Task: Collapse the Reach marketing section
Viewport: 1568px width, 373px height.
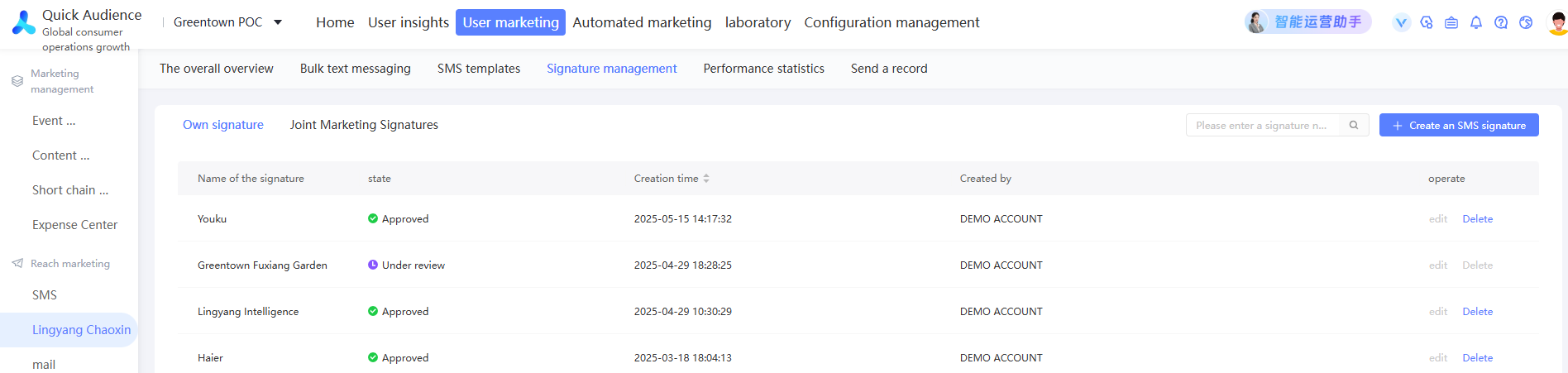Action: click(62, 264)
